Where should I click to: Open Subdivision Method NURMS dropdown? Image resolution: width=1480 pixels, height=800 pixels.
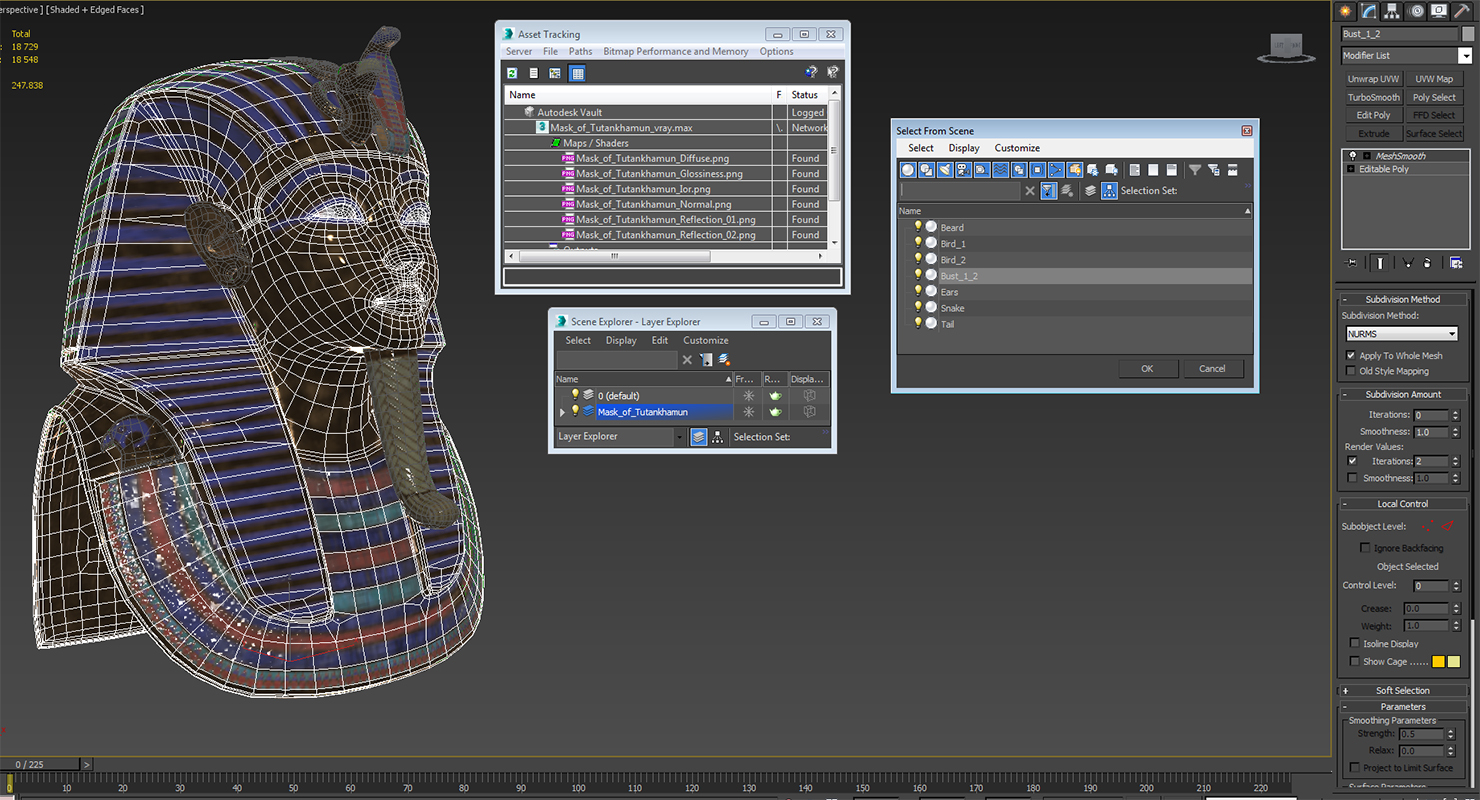[x=1401, y=334]
